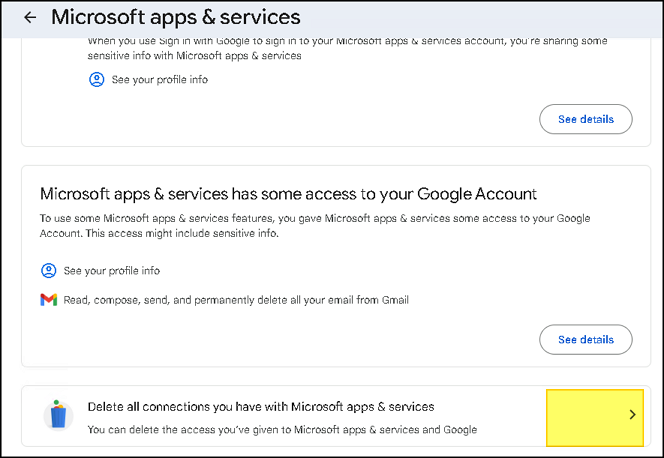Click the blue trash can icon
The height and width of the screenshot is (458, 664).
point(58,415)
